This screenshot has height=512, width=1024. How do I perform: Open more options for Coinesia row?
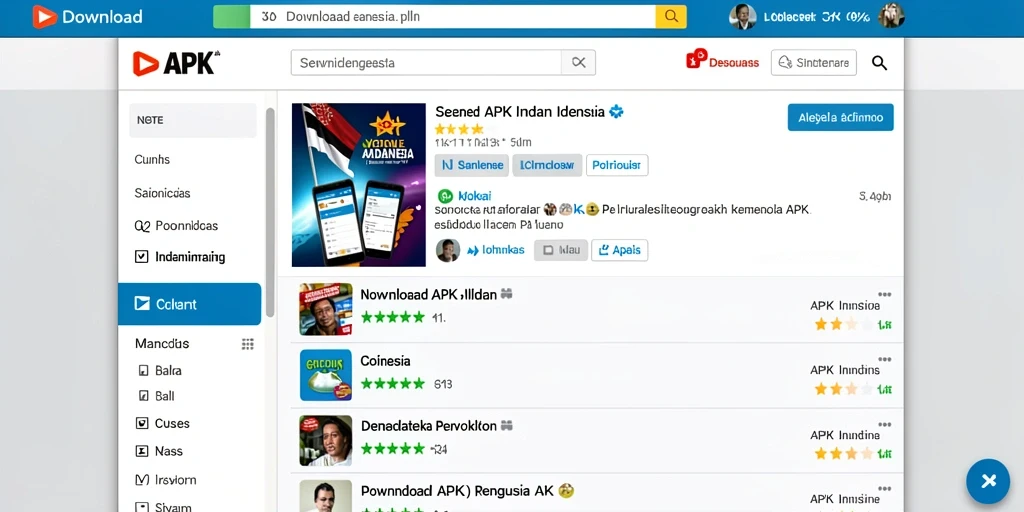pos(884,359)
